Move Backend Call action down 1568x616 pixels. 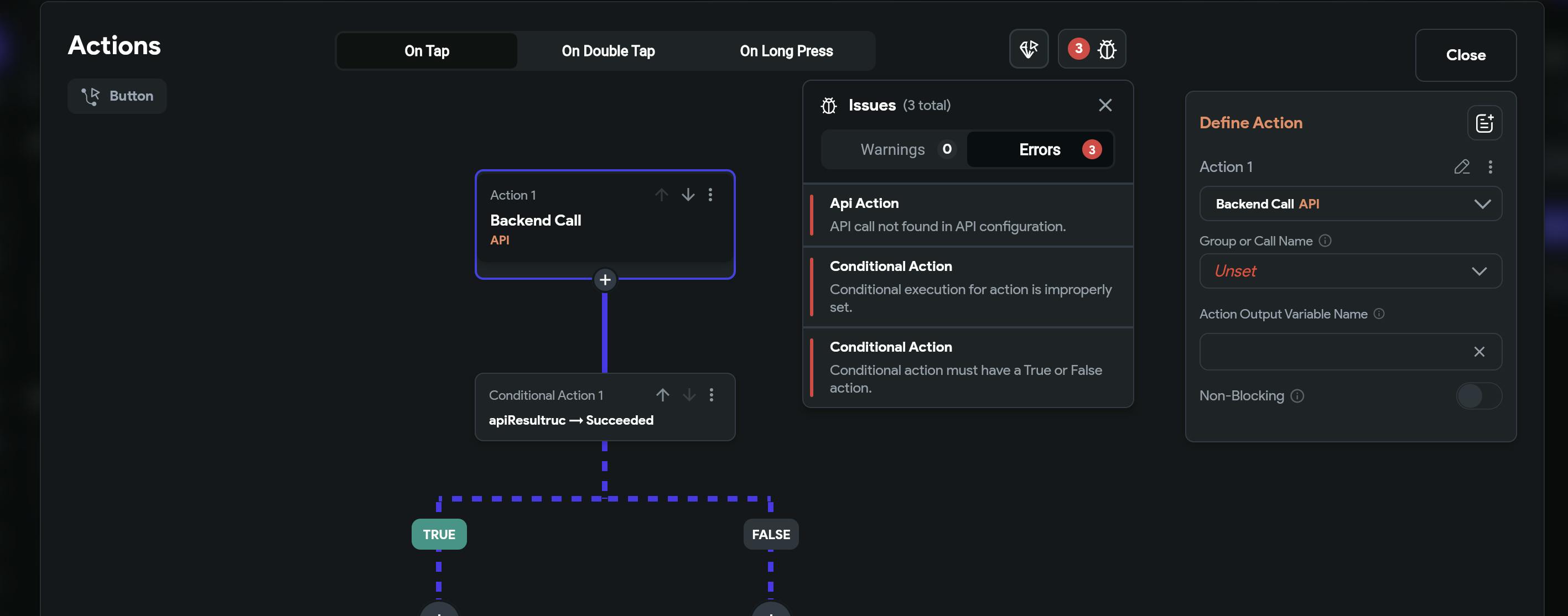pos(688,195)
